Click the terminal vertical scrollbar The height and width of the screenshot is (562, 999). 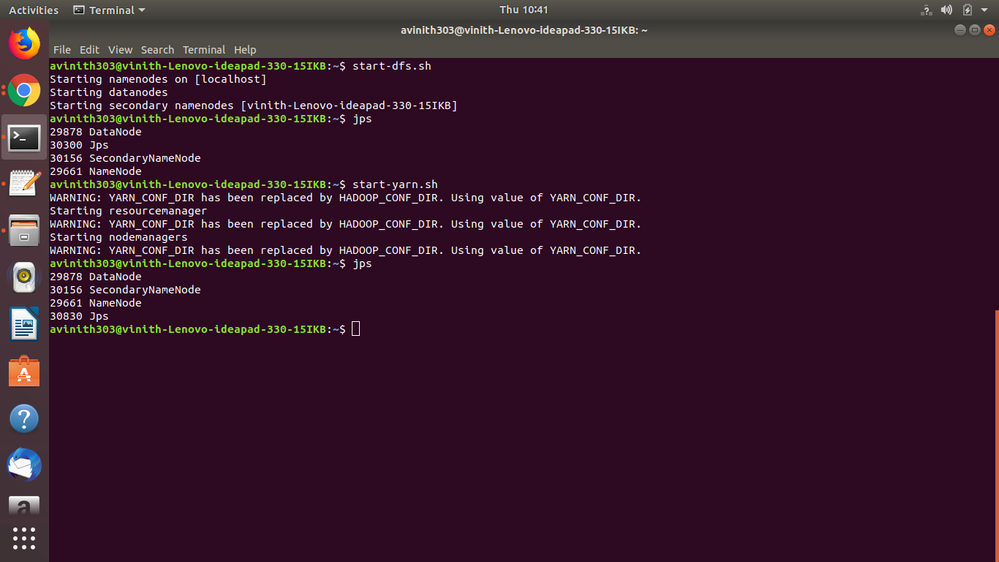pos(996,435)
